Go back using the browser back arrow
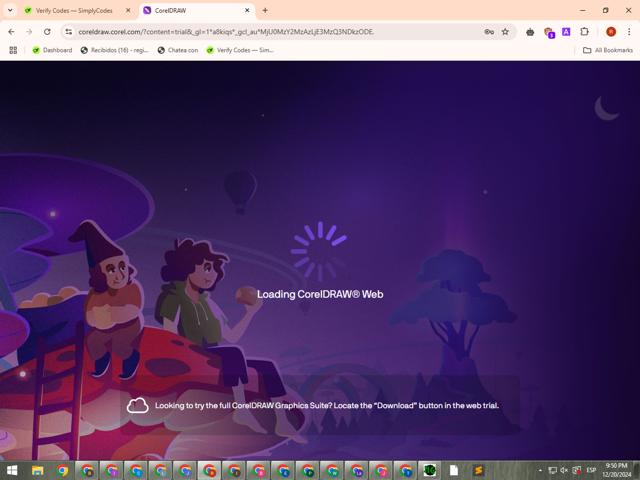 pyautogui.click(x=11, y=32)
